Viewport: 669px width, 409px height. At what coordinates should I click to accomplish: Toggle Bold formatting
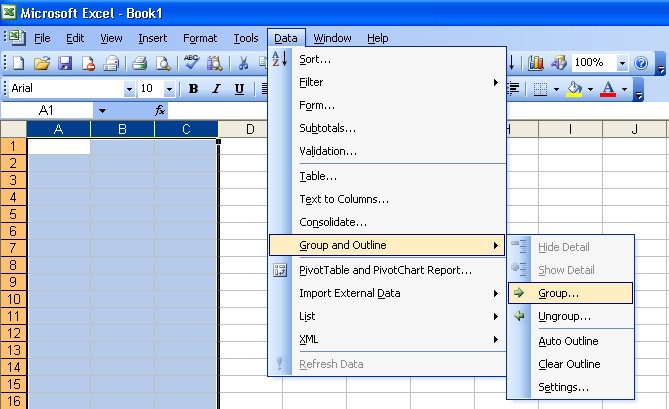pos(193,89)
